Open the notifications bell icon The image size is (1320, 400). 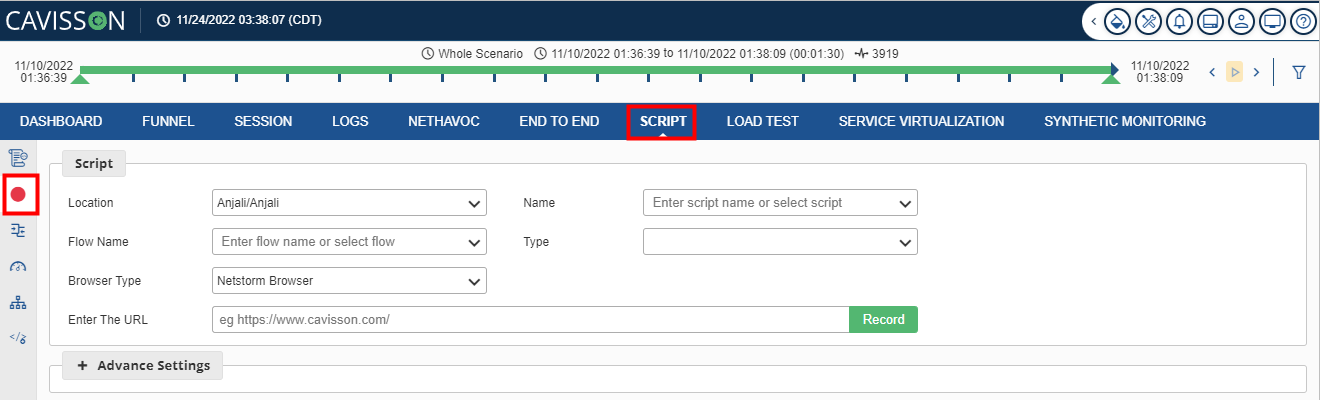click(1180, 20)
